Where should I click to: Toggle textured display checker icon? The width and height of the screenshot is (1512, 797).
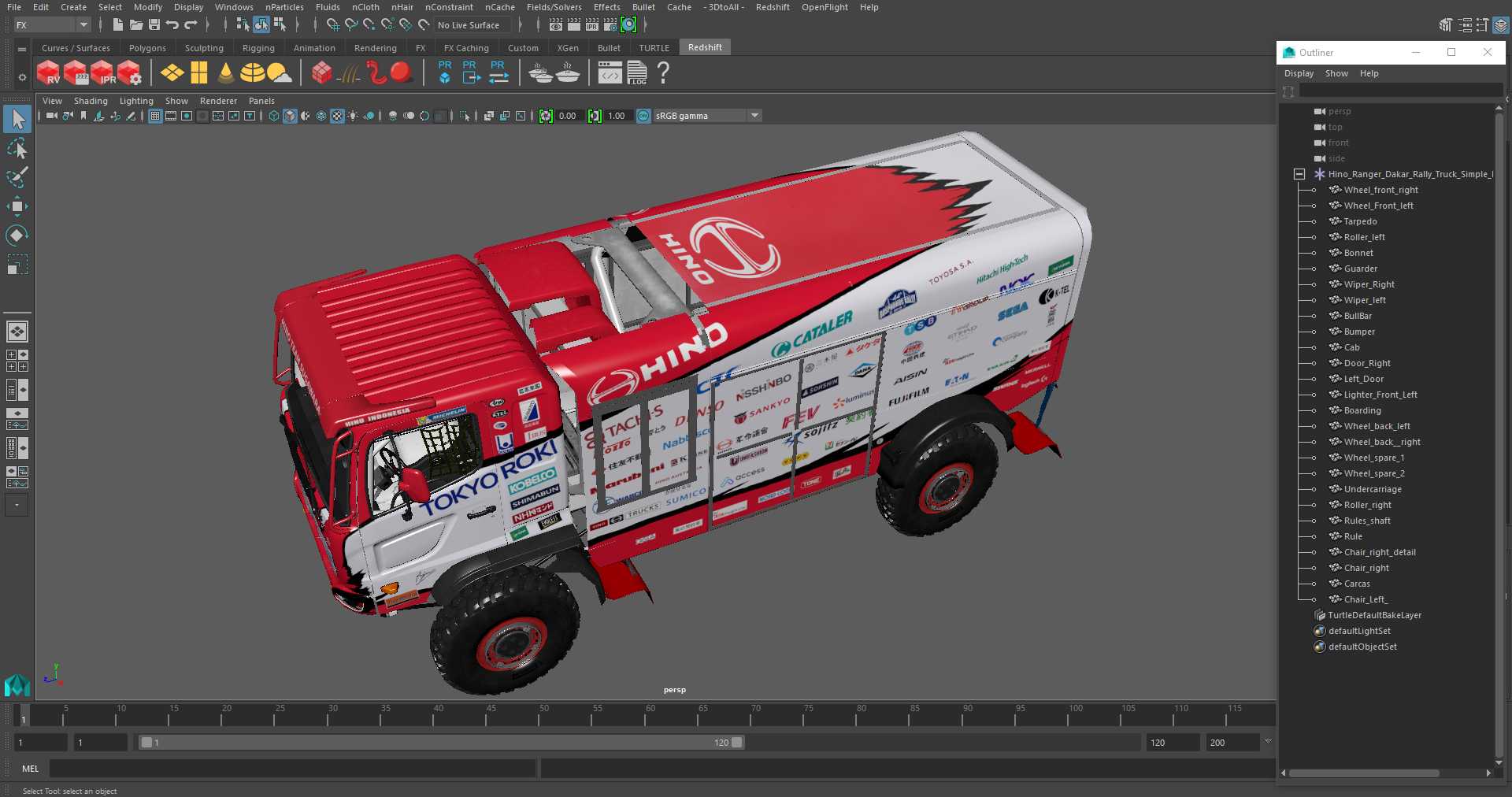coord(337,116)
